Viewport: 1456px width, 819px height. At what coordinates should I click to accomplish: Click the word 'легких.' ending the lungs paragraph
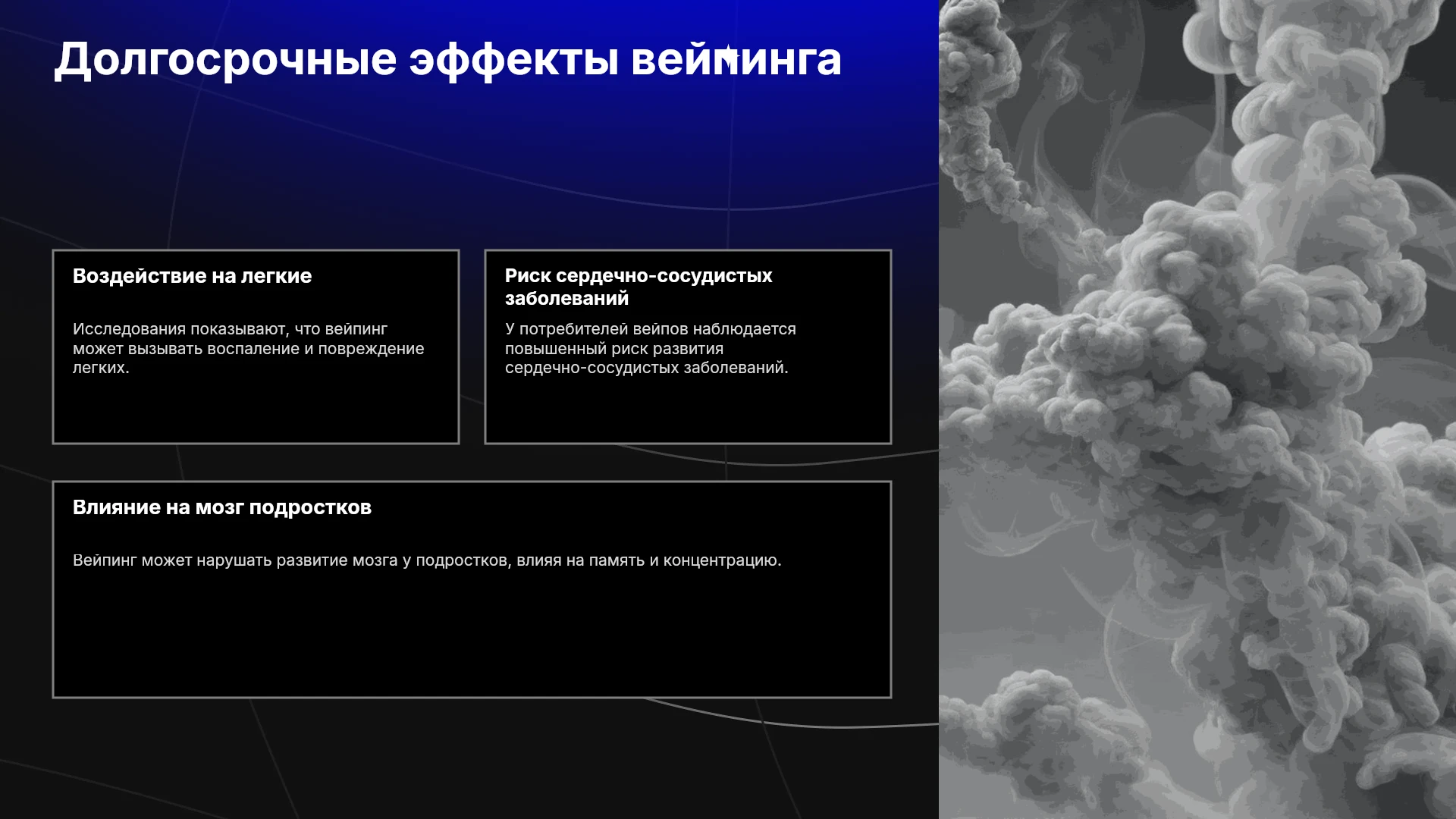click(101, 368)
